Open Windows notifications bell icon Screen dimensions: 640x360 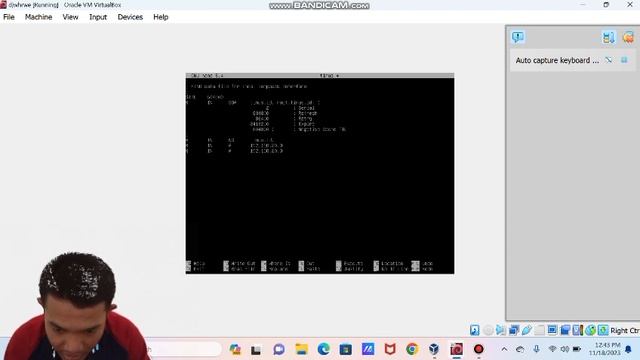(628, 349)
